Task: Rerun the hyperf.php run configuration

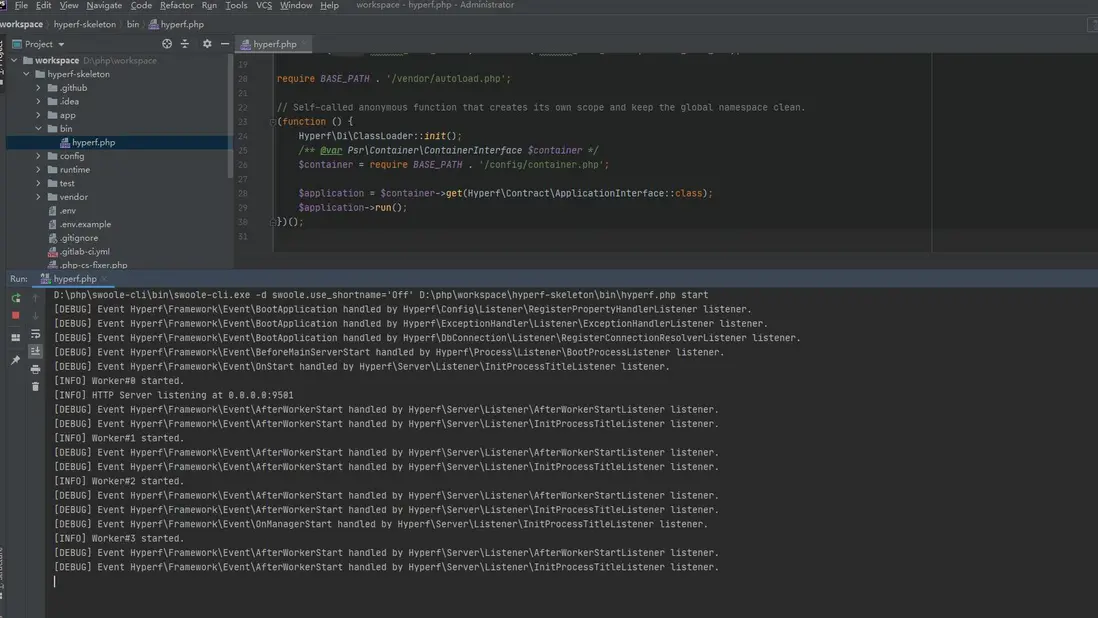Action: pos(15,298)
